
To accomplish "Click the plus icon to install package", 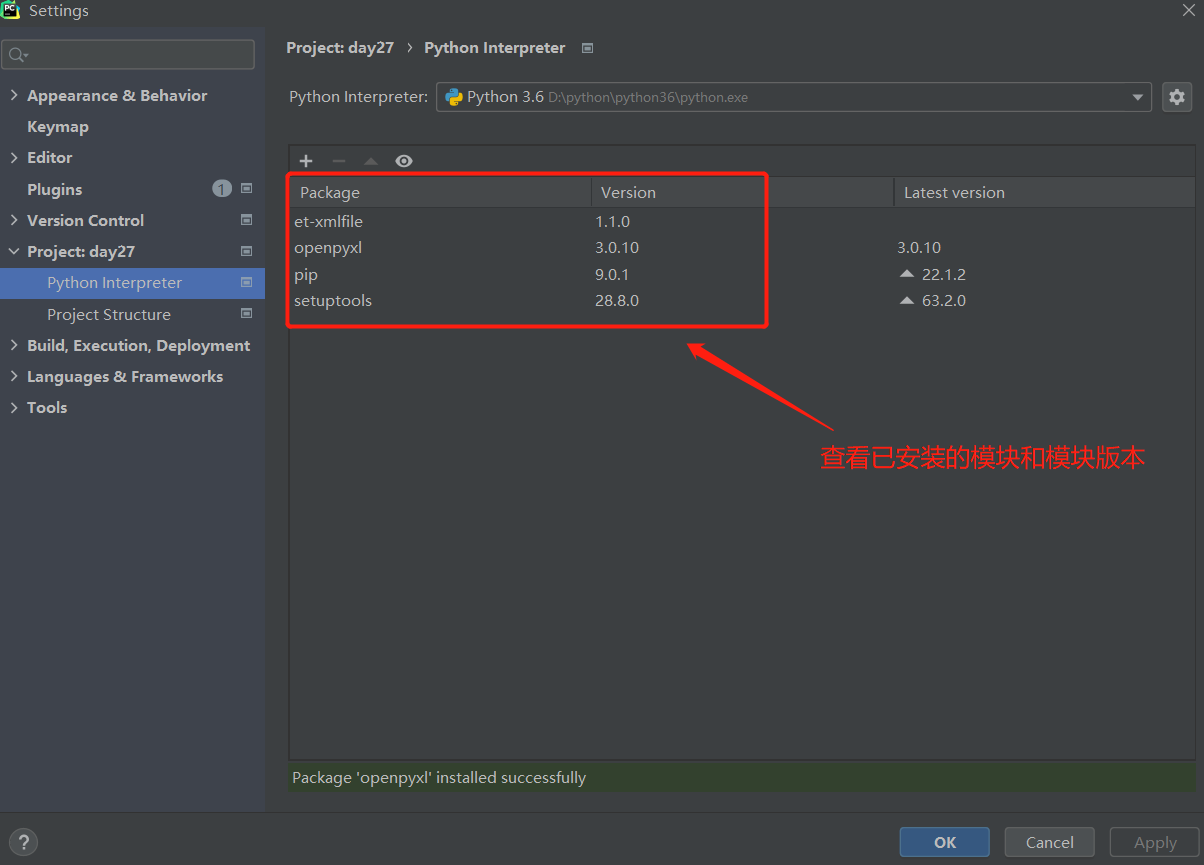I will point(306,161).
